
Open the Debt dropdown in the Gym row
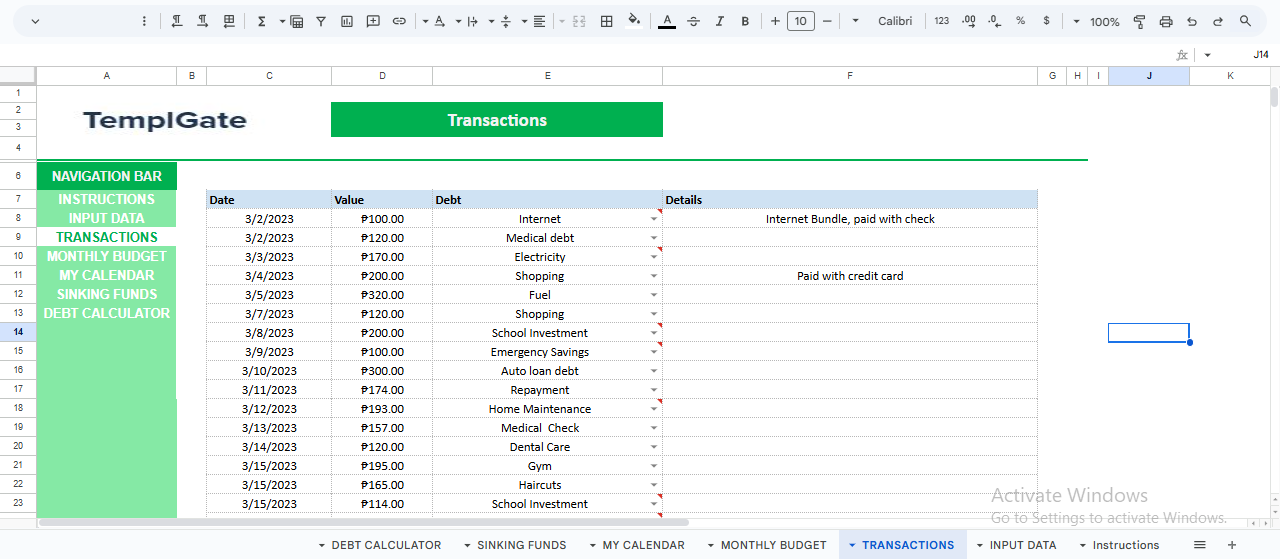pos(655,466)
